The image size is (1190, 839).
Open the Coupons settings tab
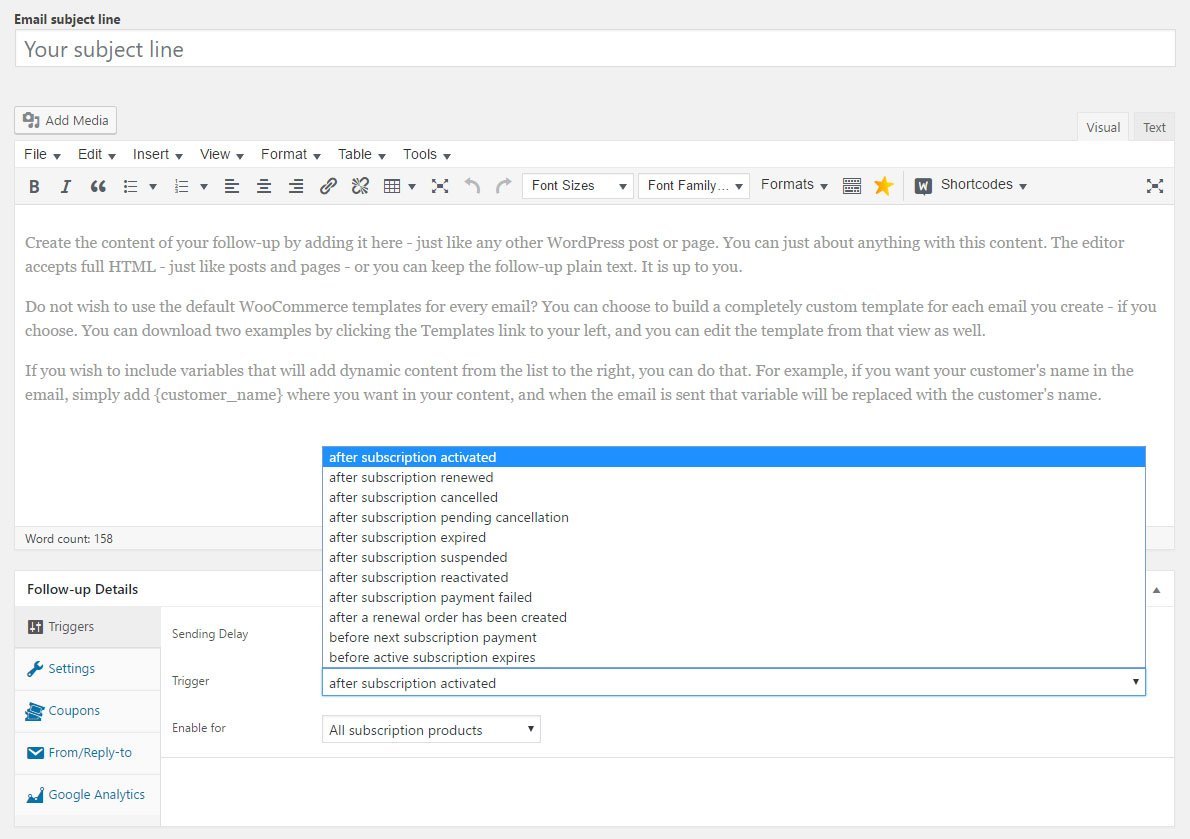click(x=74, y=711)
